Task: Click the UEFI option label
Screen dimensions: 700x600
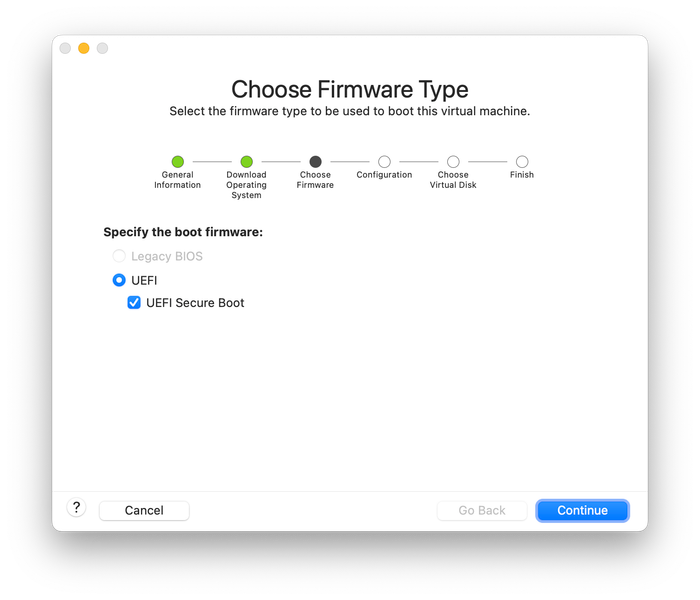Action: 144,280
